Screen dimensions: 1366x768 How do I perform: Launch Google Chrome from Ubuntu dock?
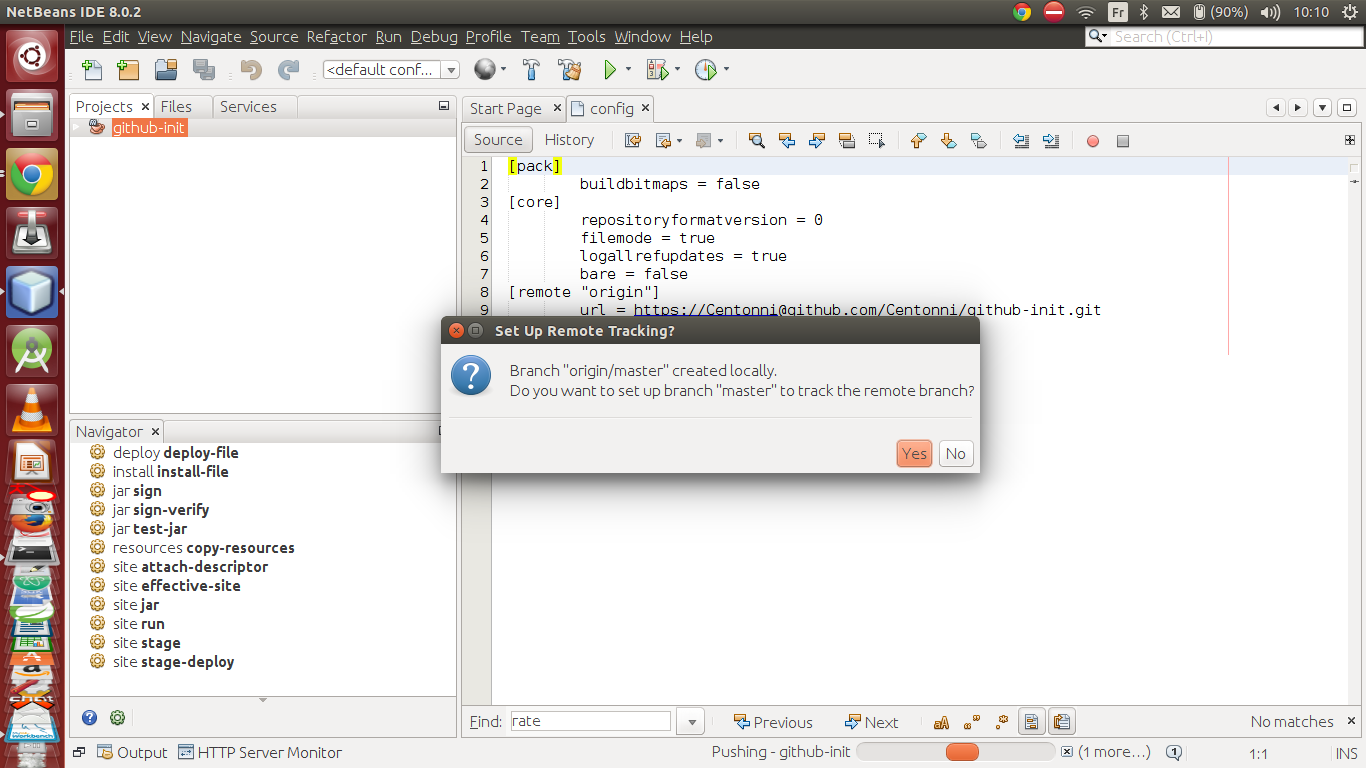click(x=32, y=174)
